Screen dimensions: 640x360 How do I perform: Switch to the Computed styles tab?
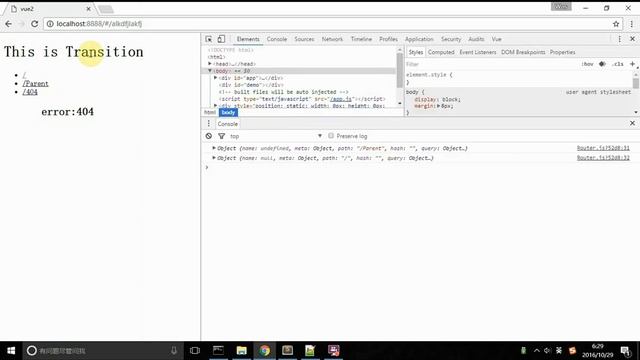point(441,52)
